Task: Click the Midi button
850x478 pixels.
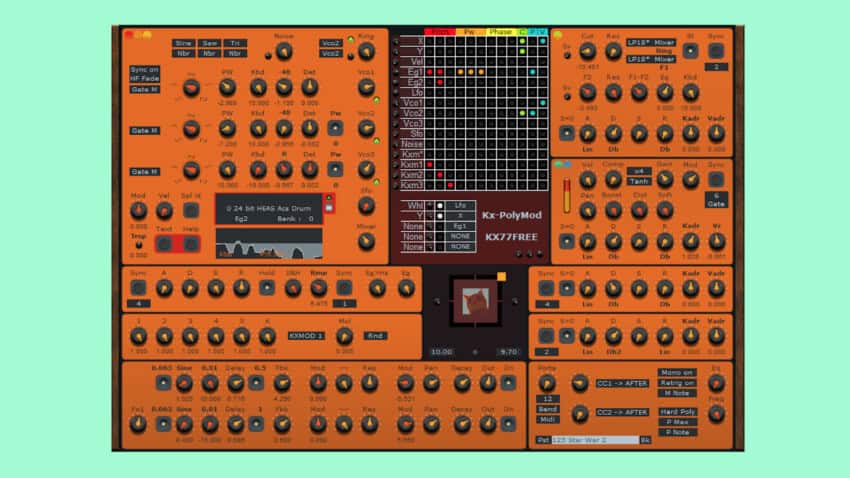Action: pos(548,419)
